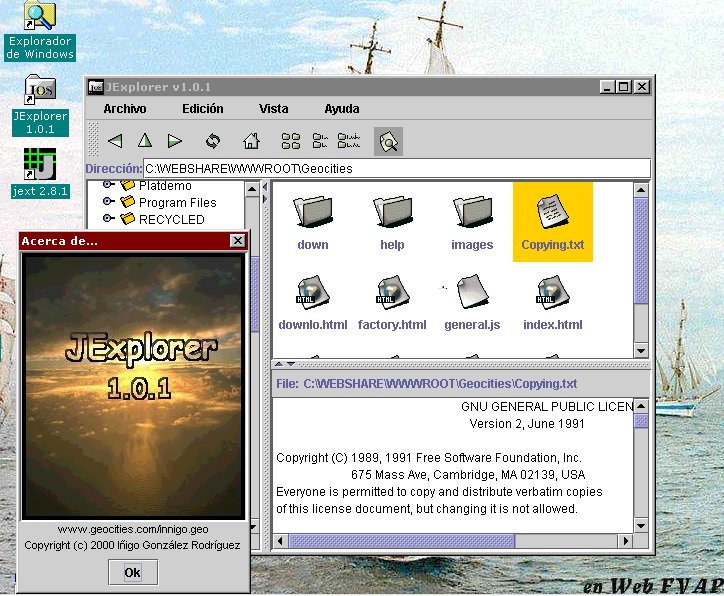
Task: Select factory.html file
Action: pyautogui.click(x=392, y=303)
